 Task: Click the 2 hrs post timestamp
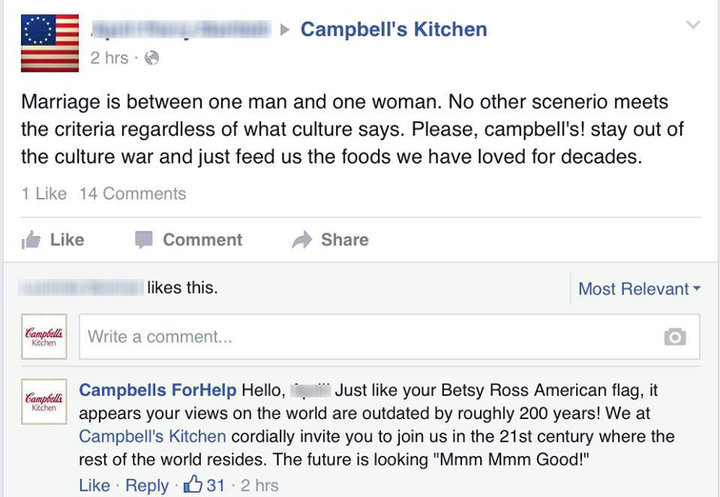(109, 58)
